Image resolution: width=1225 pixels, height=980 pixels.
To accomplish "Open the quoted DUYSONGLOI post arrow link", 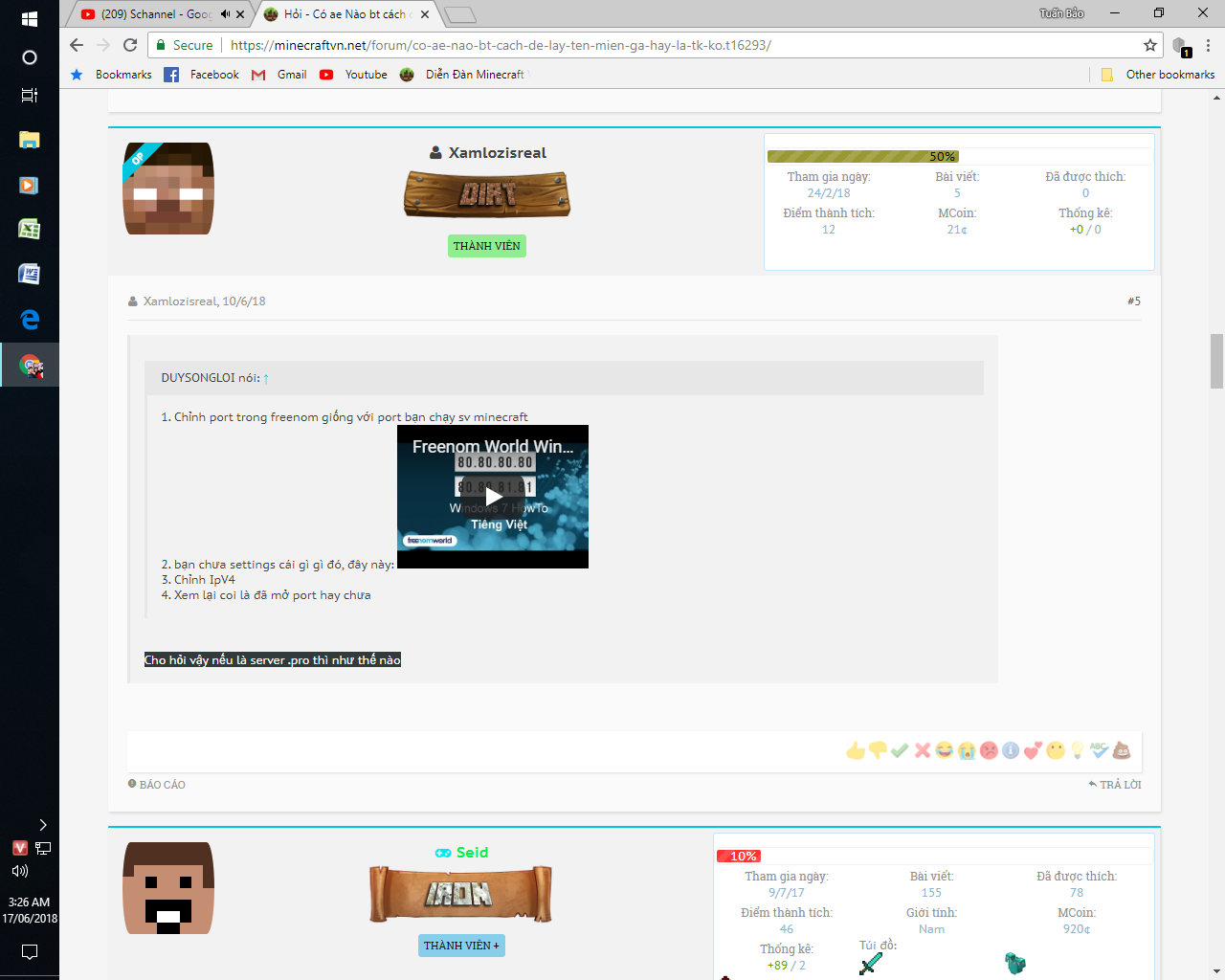I will [x=266, y=379].
